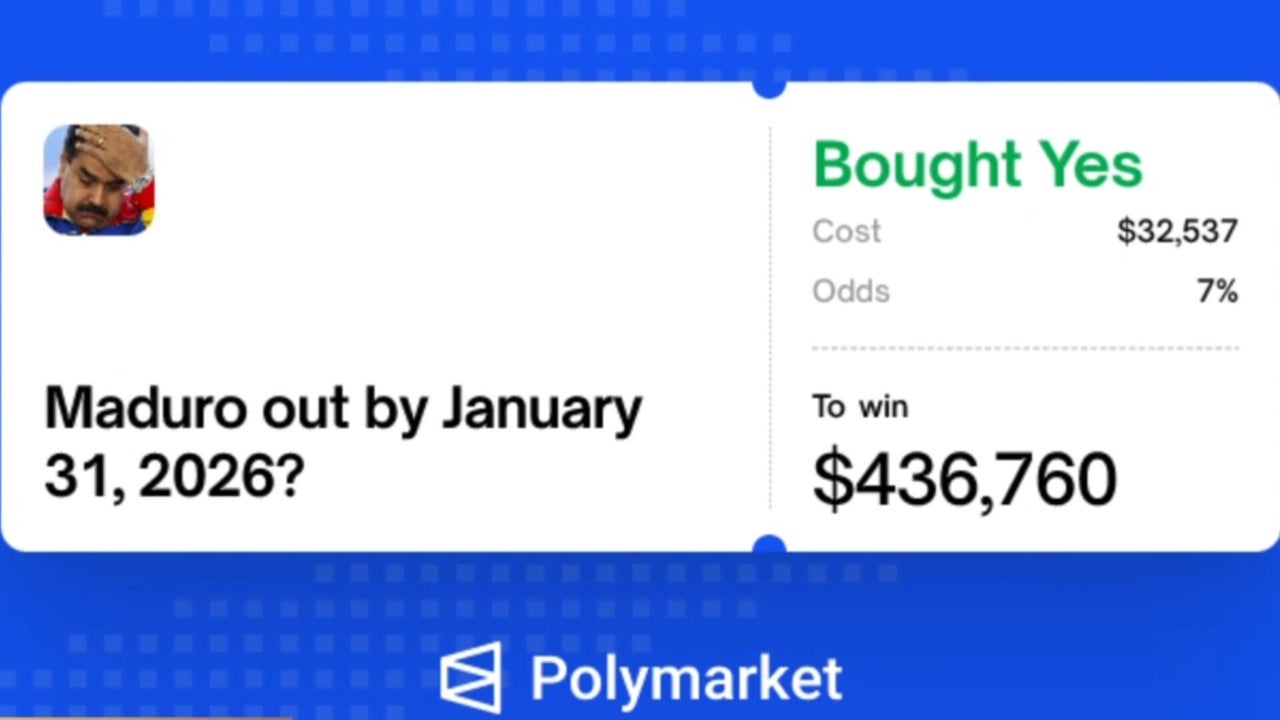
Task: Click the green word 'Bought'
Action: tap(916, 165)
